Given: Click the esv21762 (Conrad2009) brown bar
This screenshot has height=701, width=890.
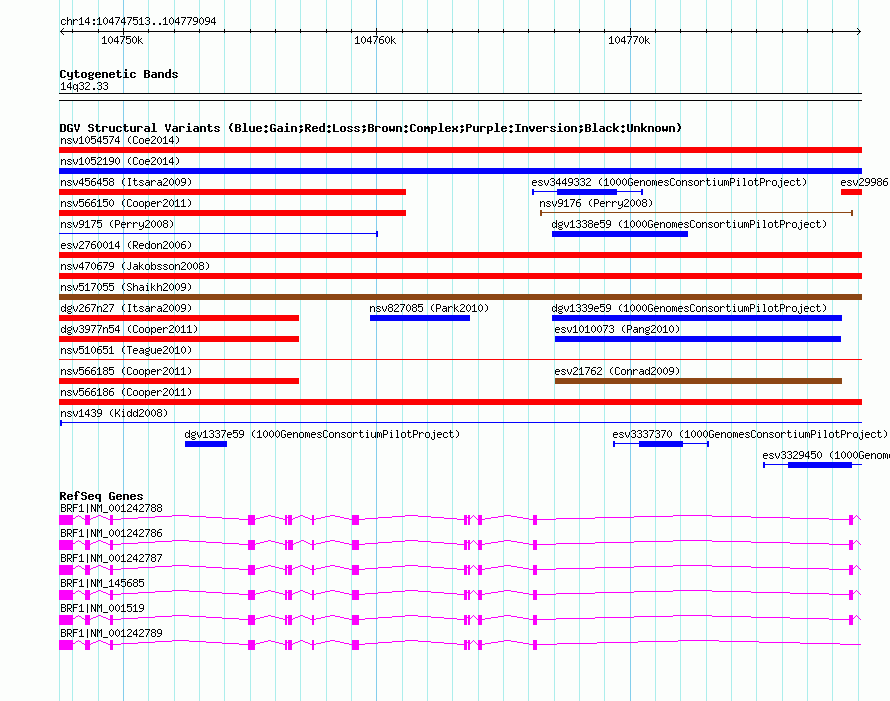Looking at the screenshot, I should point(698,381).
